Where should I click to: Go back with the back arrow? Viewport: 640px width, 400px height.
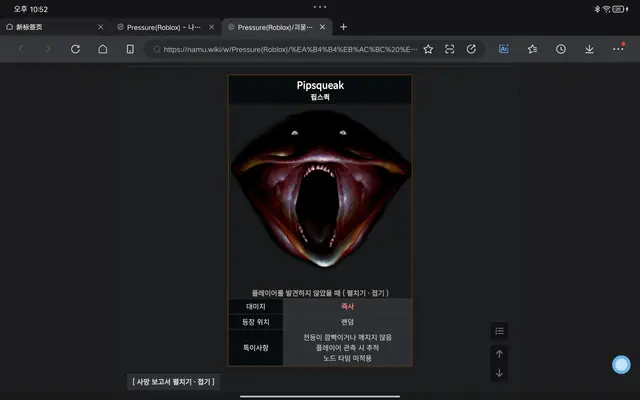tap(21, 49)
